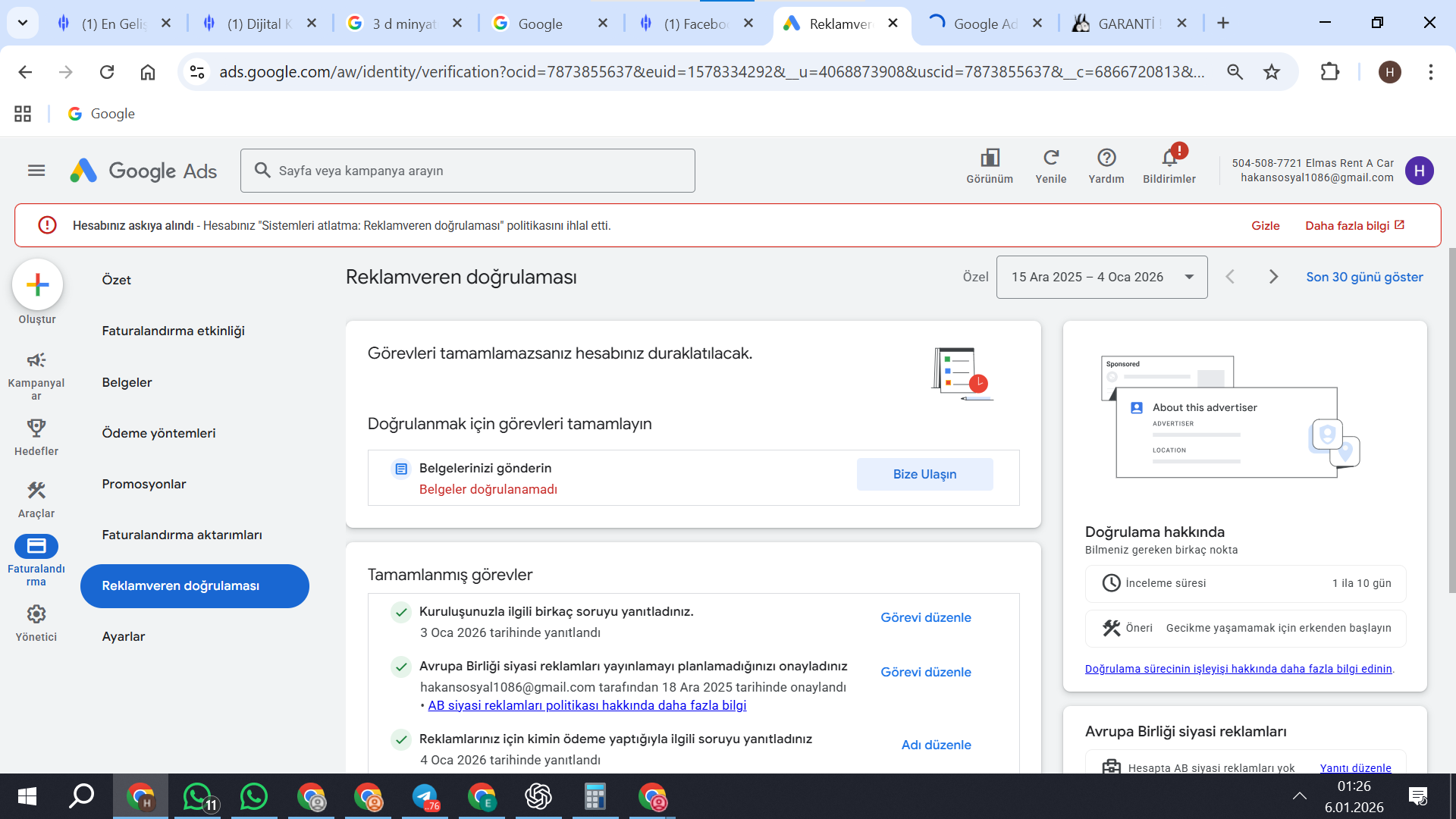Image resolution: width=1456 pixels, height=819 pixels.
Task: Open the Calculator app on taskbar
Action: point(595,797)
